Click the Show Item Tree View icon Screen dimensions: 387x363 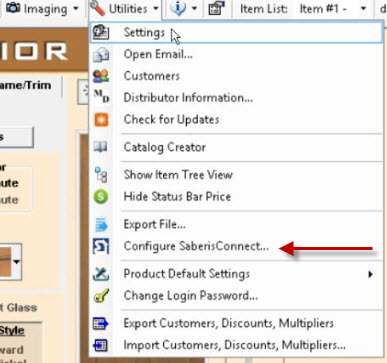101,175
